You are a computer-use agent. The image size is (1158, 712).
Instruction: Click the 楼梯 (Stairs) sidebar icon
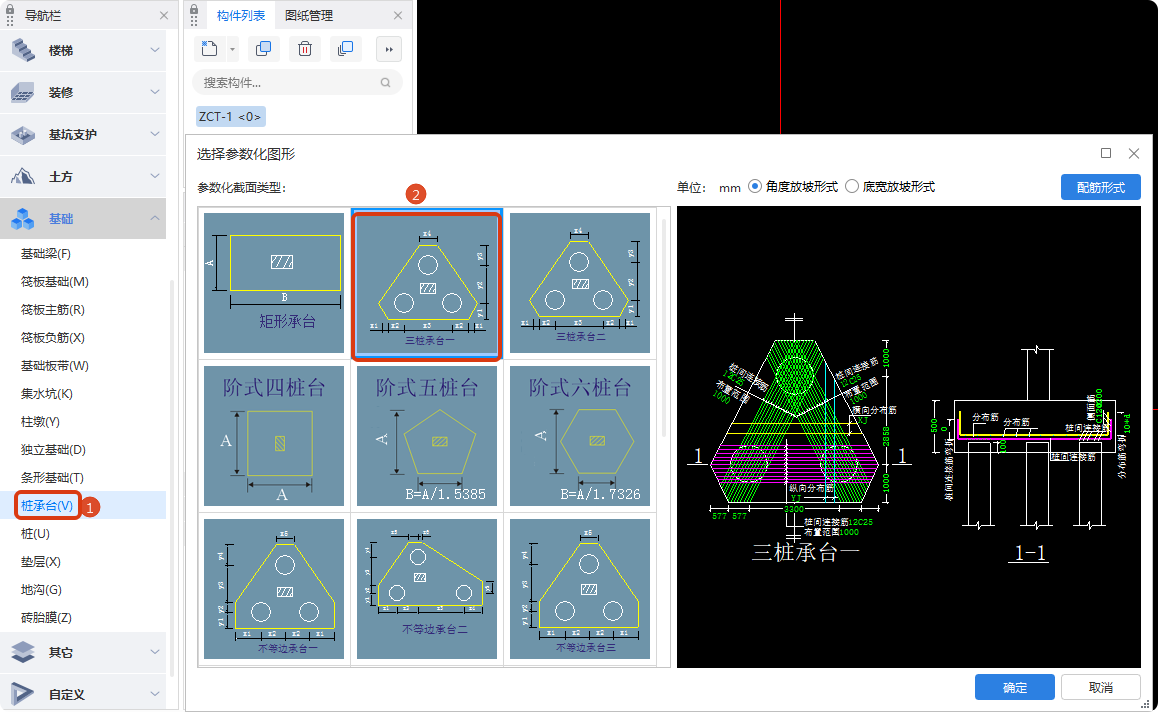tap(24, 48)
